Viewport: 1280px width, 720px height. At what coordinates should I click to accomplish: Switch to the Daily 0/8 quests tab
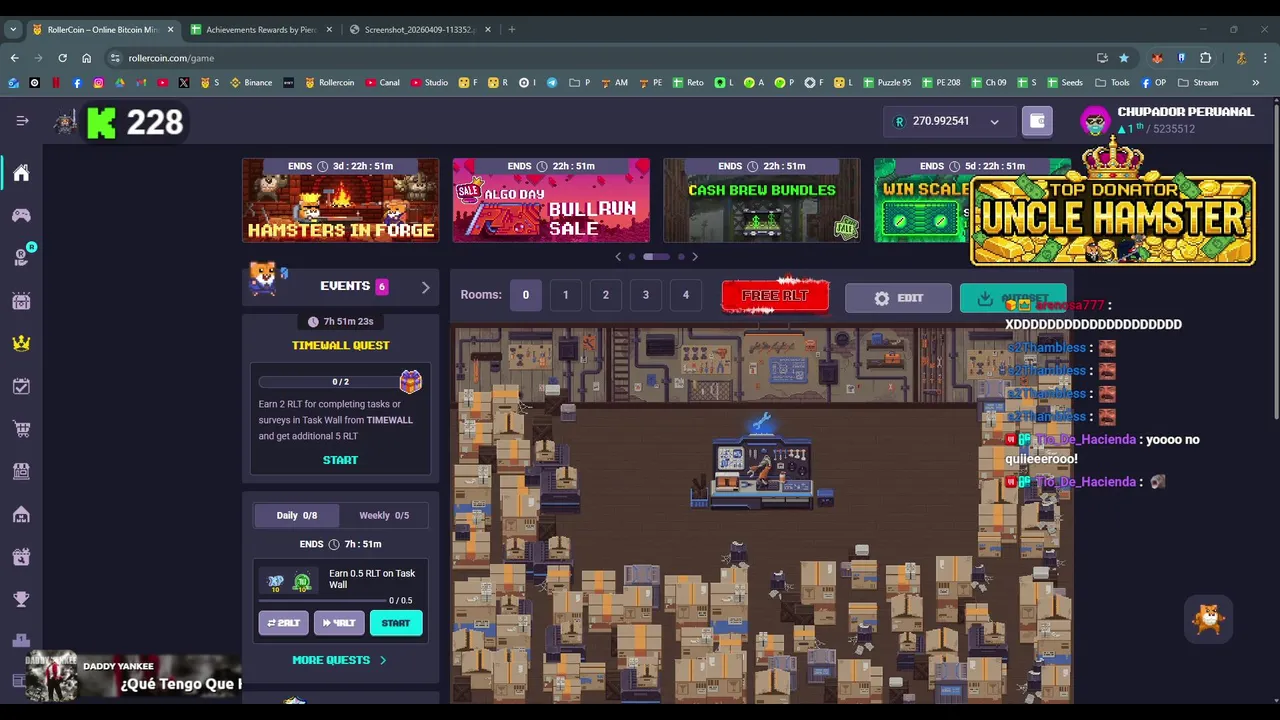[296, 515]
